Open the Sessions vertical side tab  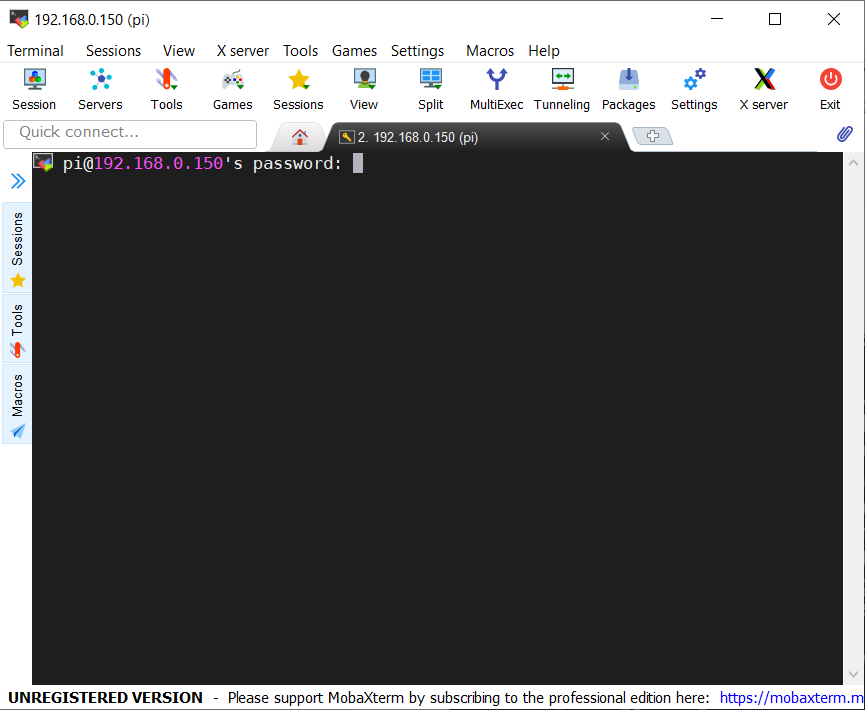click(17, 247)
